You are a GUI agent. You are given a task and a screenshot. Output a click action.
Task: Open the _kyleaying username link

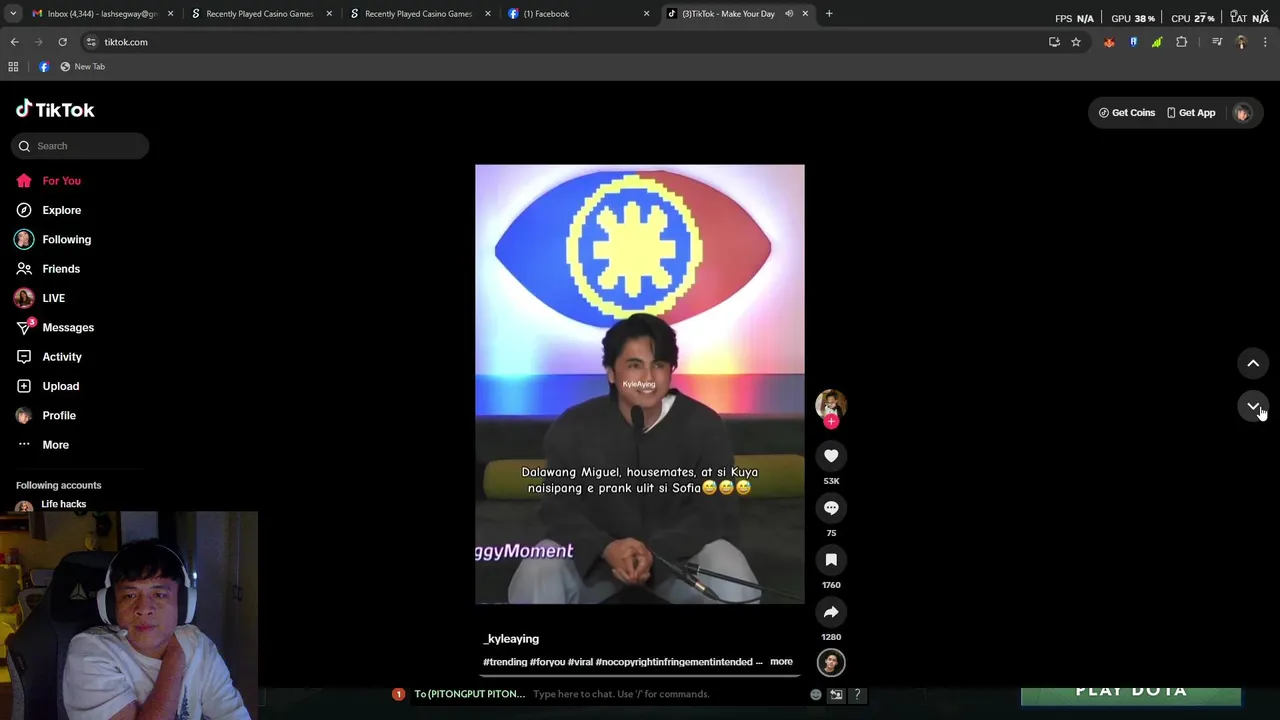click(x=511, y=639)
